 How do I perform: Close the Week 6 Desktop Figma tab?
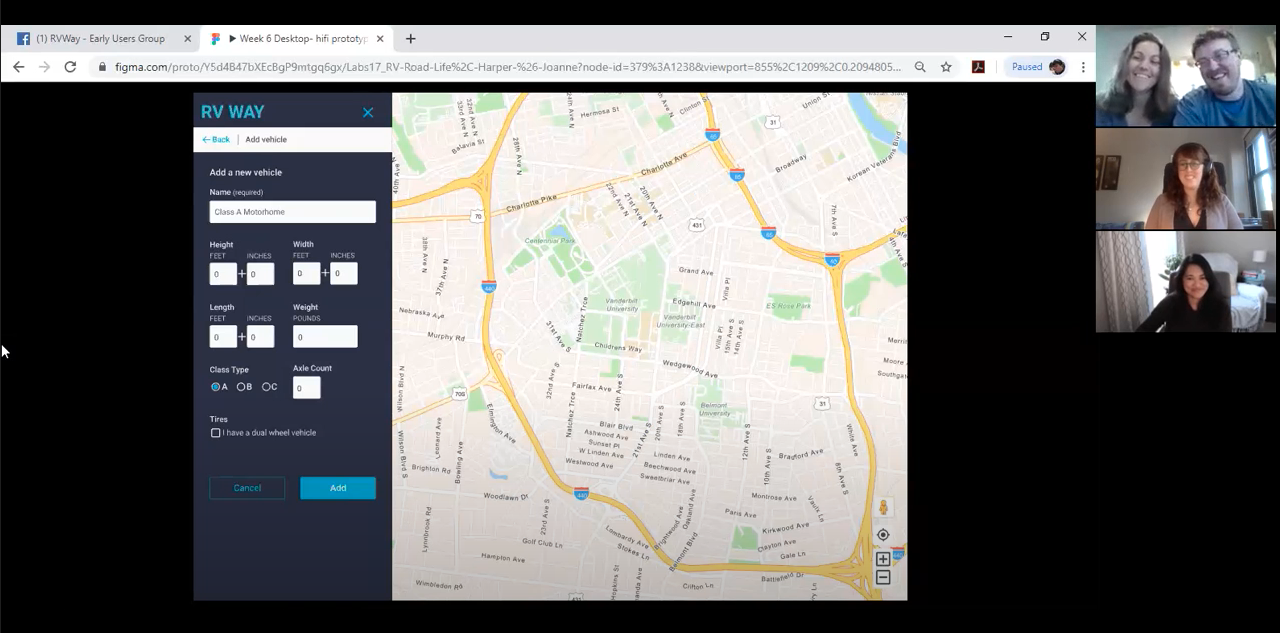[380, 39]
